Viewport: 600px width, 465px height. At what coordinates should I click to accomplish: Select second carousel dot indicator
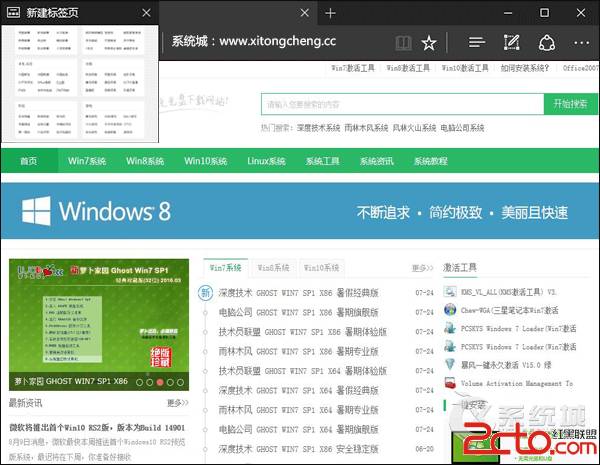tap(150, 382)
